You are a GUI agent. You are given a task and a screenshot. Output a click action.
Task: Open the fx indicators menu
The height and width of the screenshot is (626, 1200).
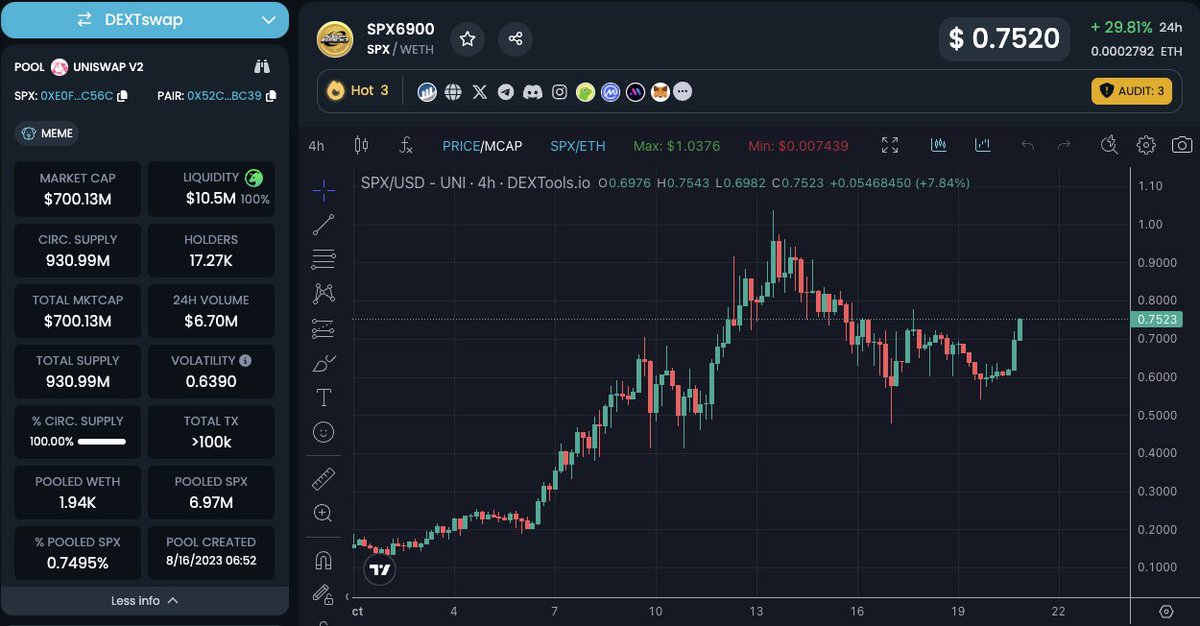click(406, 146)
